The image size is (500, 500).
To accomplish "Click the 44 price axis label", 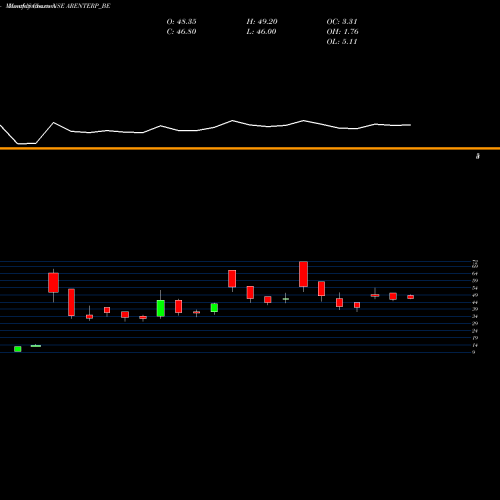I will [x=475, y=302].
